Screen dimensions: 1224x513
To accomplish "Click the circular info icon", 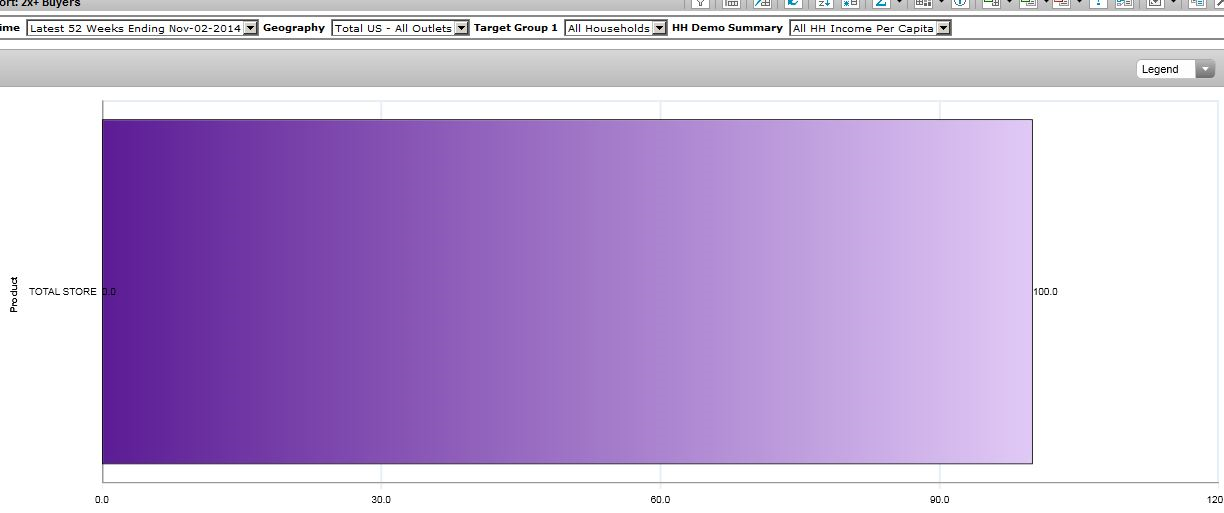I will point(960,3).
